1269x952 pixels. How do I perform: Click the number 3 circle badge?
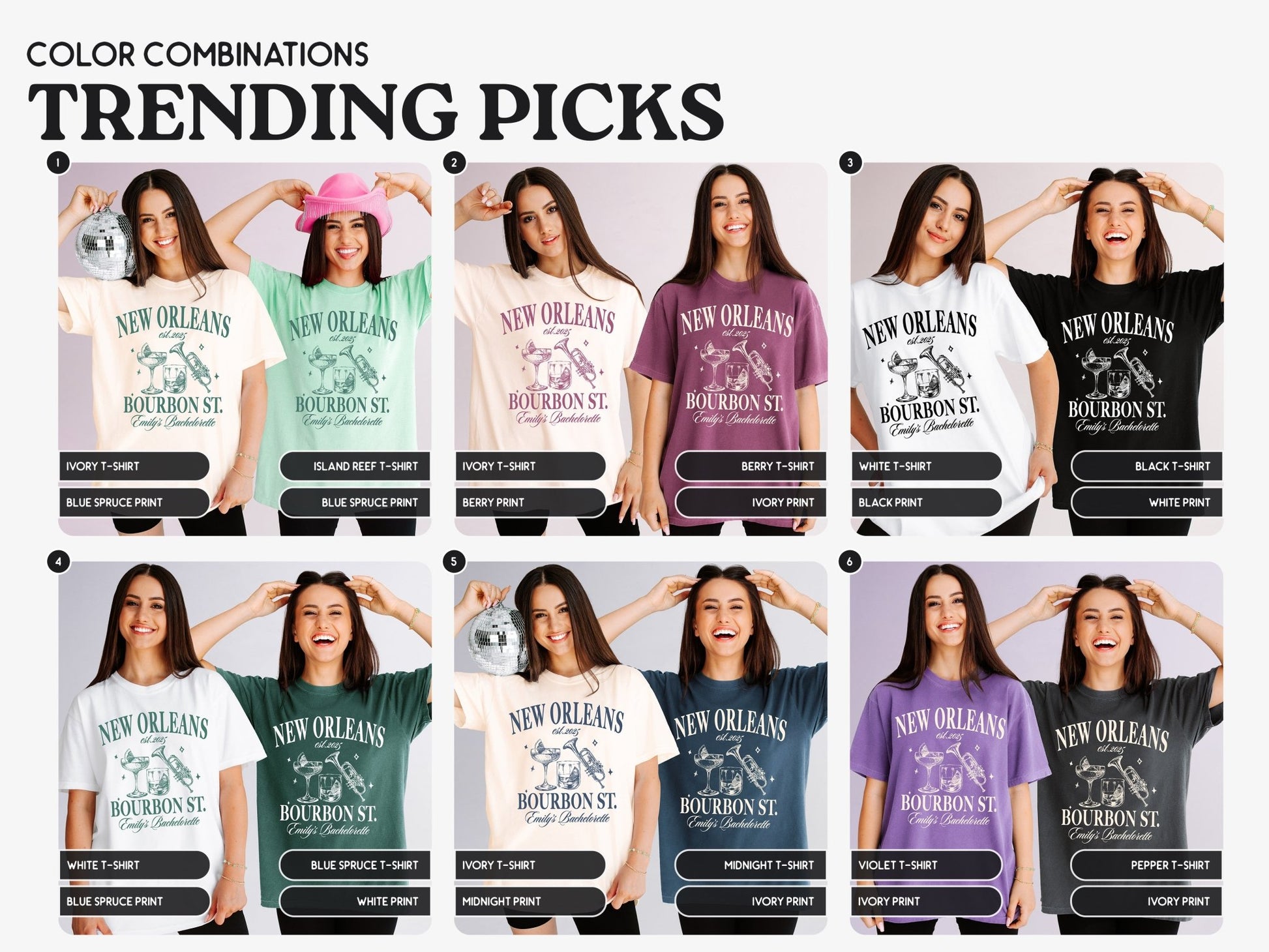[x=850, y=162]
